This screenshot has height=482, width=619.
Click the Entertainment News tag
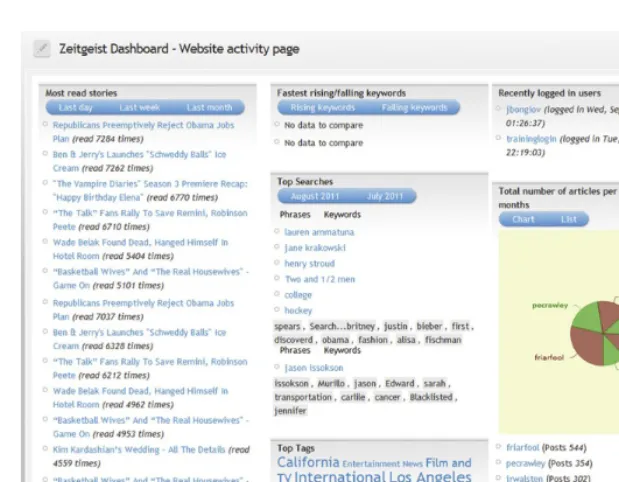[x=383, y=464]
